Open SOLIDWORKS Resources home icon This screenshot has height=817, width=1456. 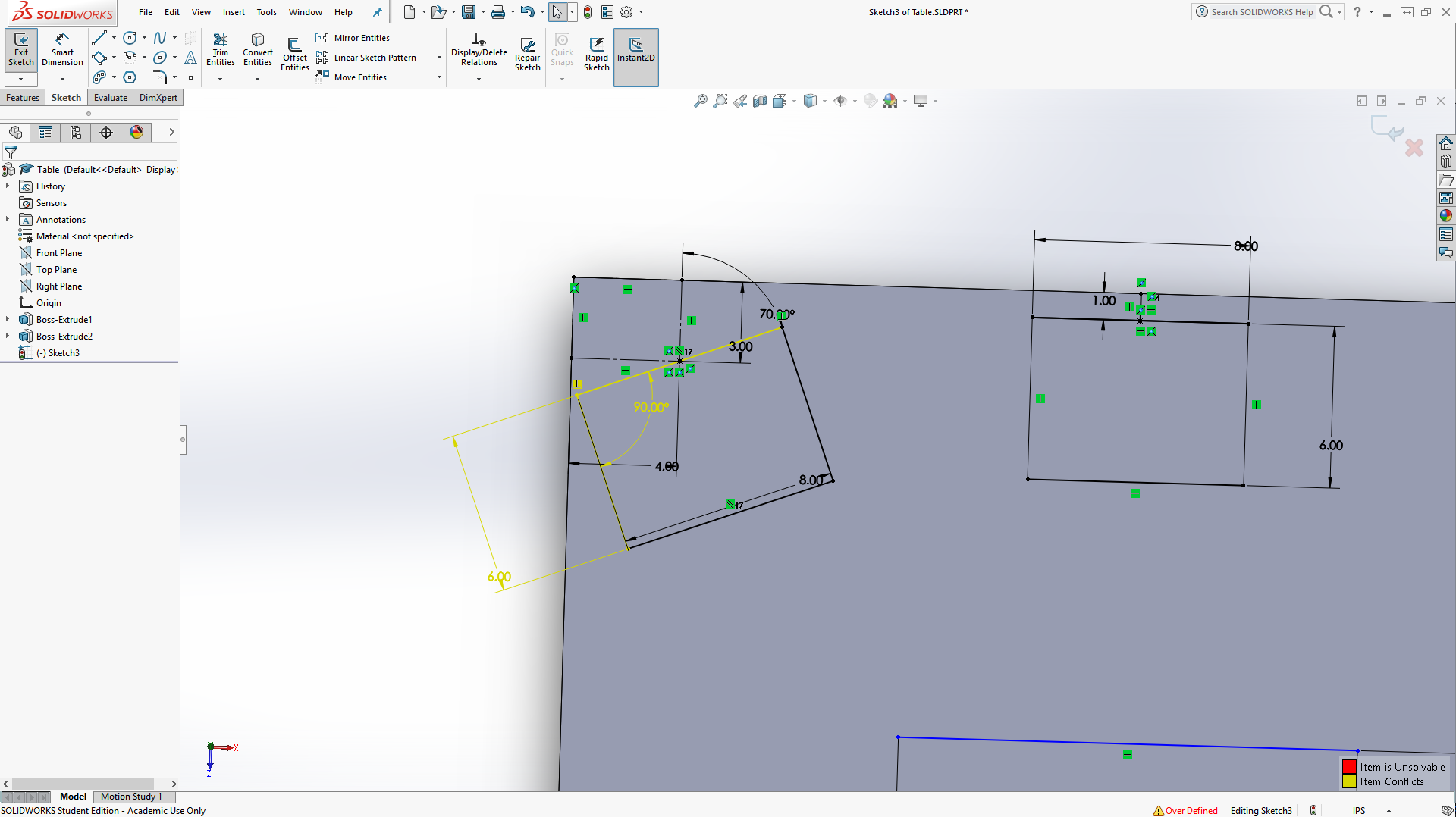pos(1446,143)
